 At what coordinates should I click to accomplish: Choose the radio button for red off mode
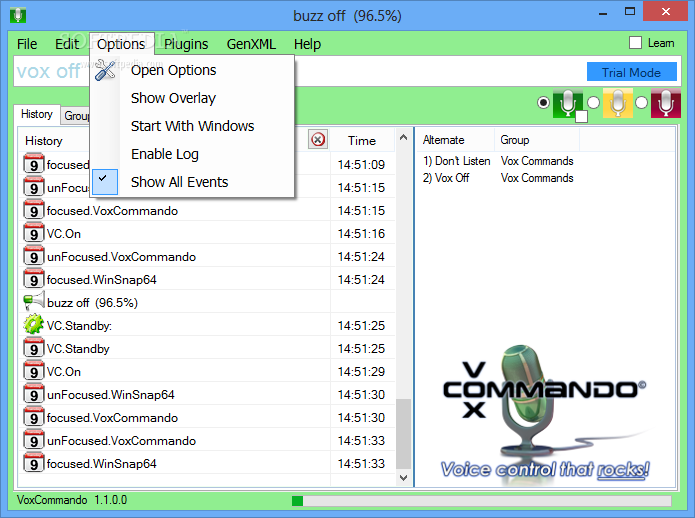click(641, 103)
